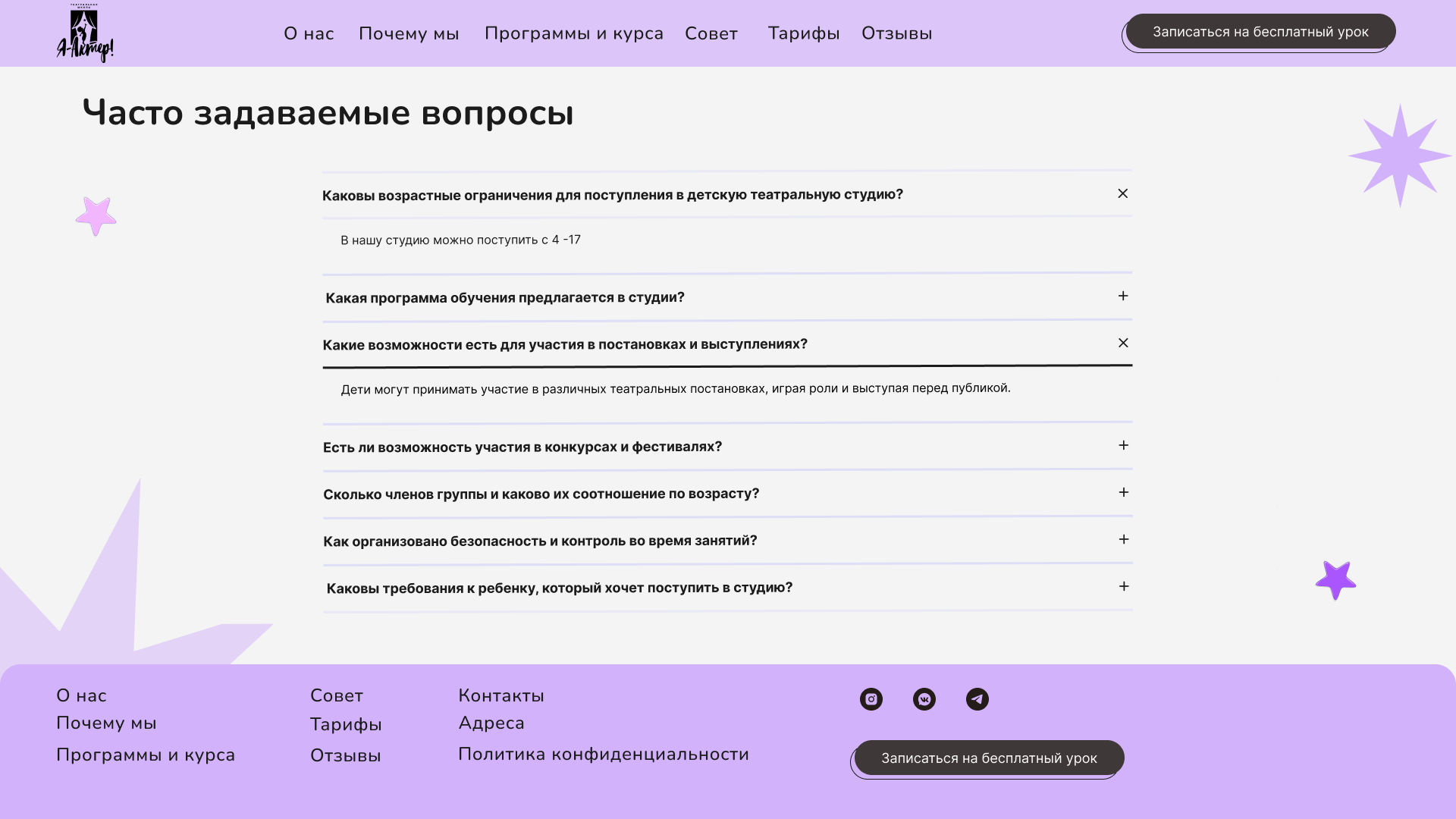Select Программы и курса in header
Viewport: 1456px width, 819px height.
tap(573, 33)
